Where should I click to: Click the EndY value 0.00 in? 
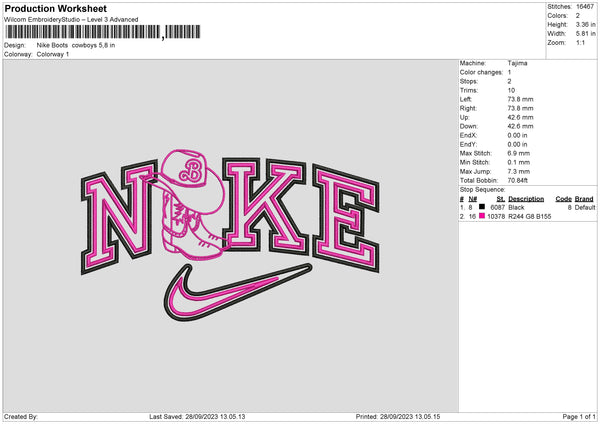pos(517,144)
